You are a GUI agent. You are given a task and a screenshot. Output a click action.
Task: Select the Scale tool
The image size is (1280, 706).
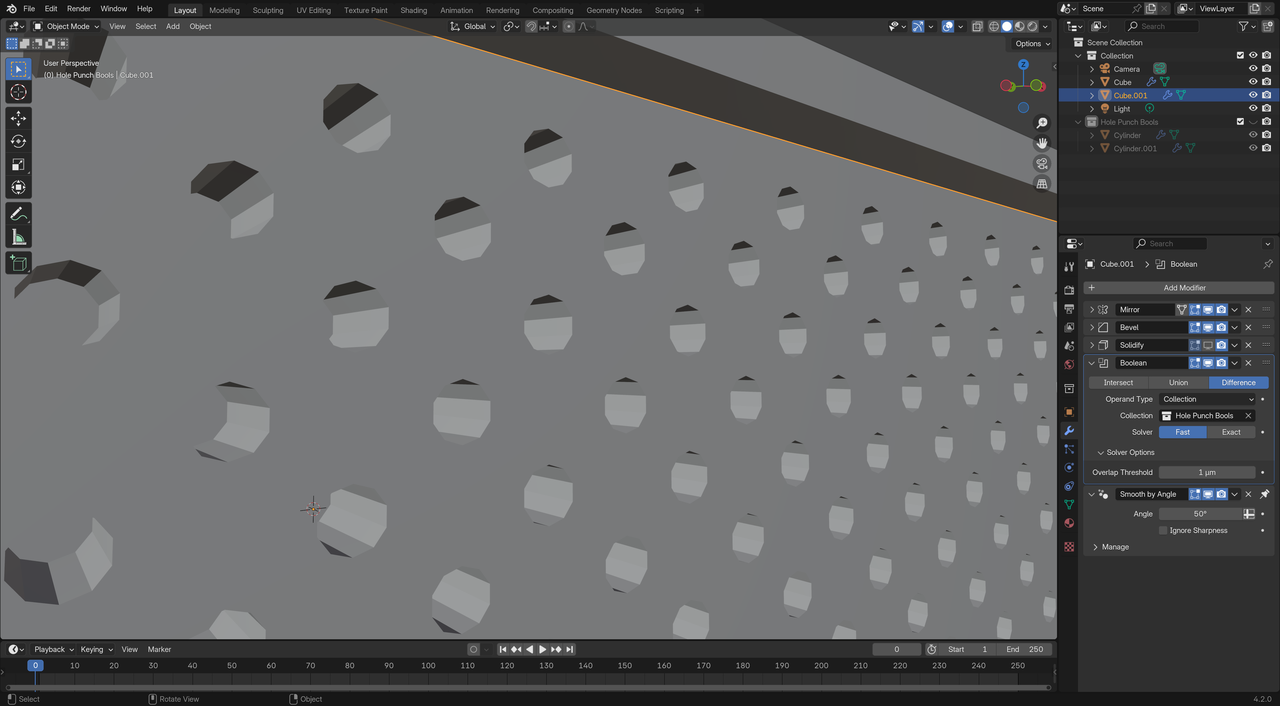pyautogui.click(x=18, y=164)
